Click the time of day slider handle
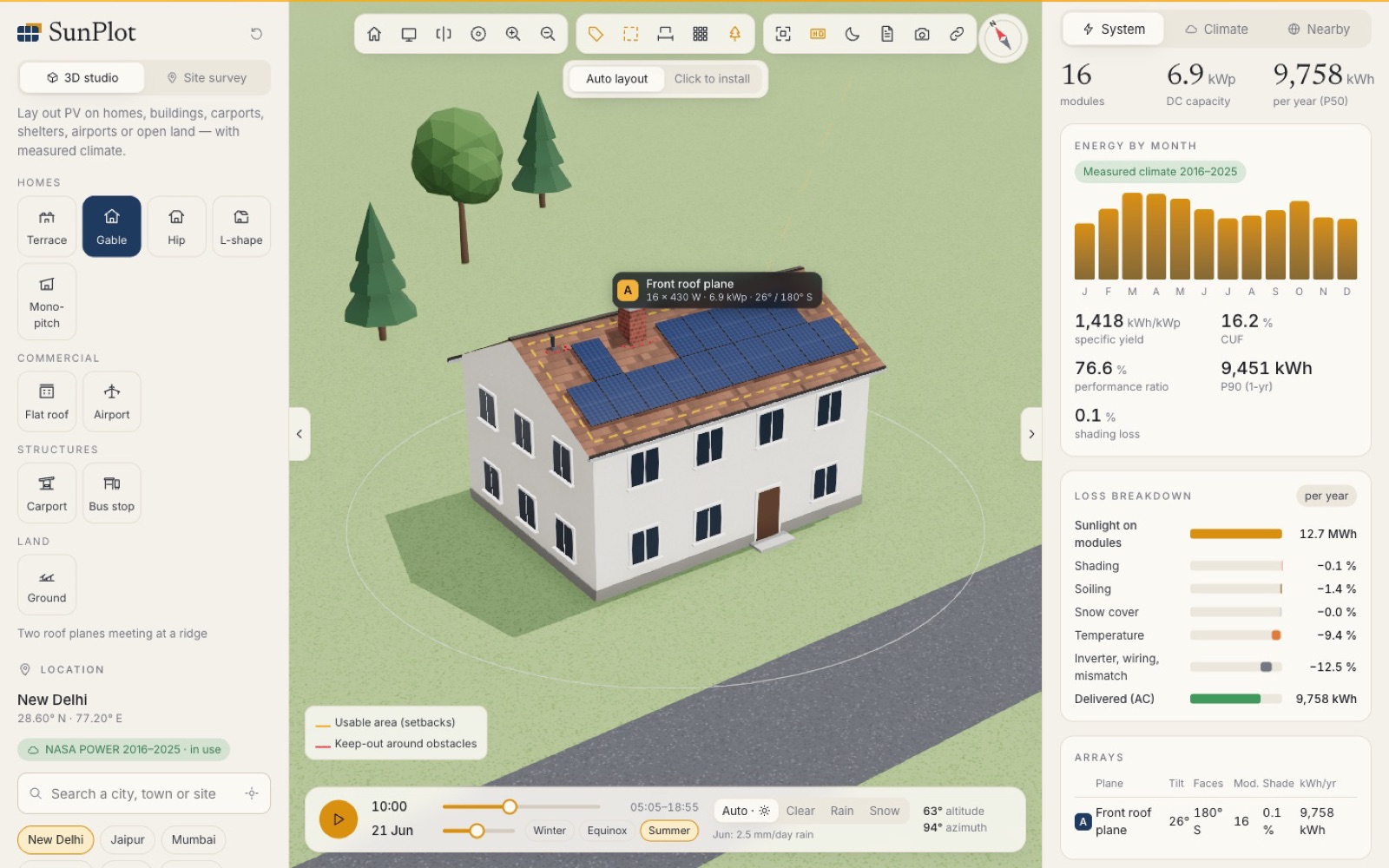Viewport: 1389px width, 868px height. (x=510, y=807)
